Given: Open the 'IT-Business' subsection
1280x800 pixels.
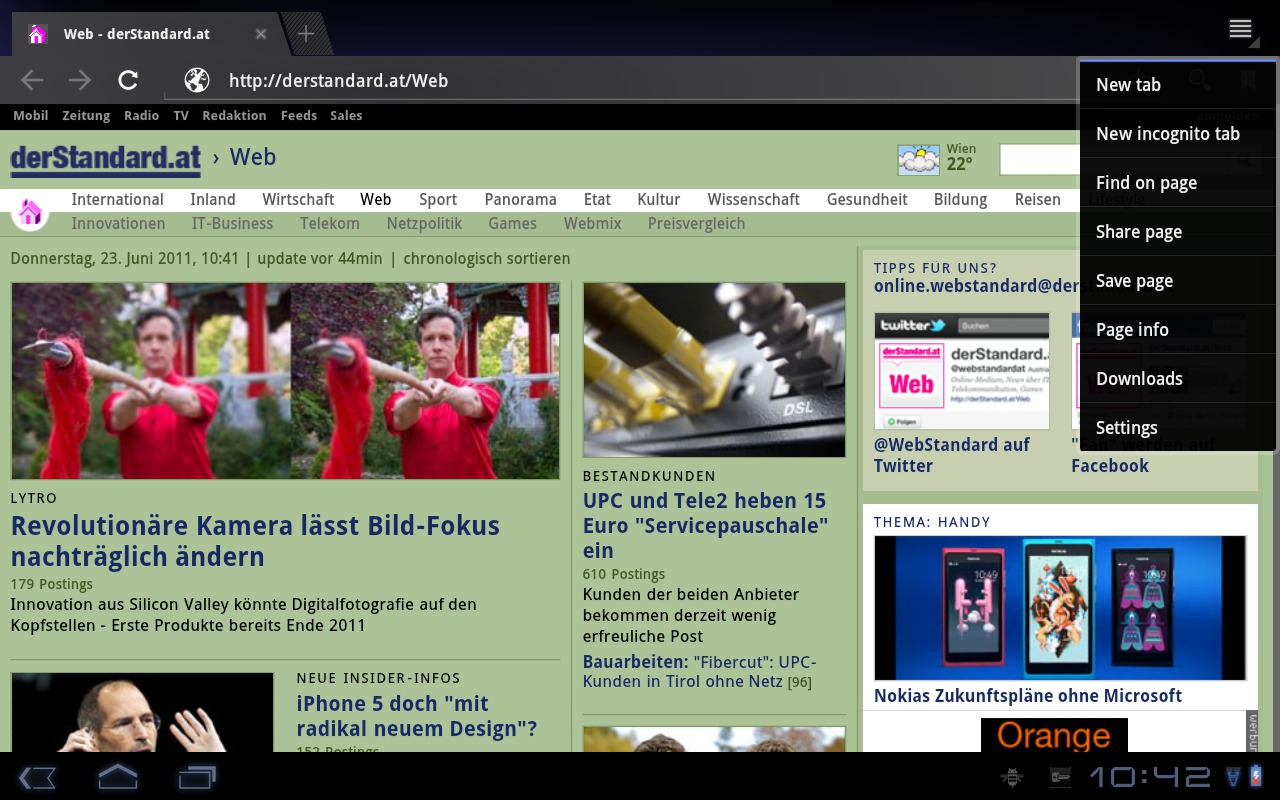Looking at the screenshot, I should click(232, 224).
